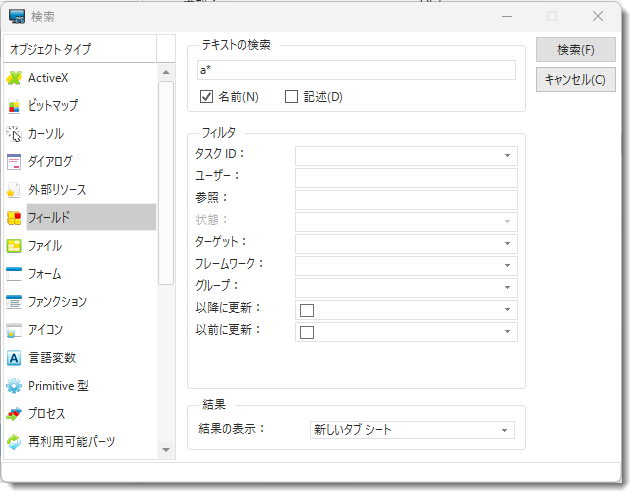Expand the ターゲット dropdown list

507,244
